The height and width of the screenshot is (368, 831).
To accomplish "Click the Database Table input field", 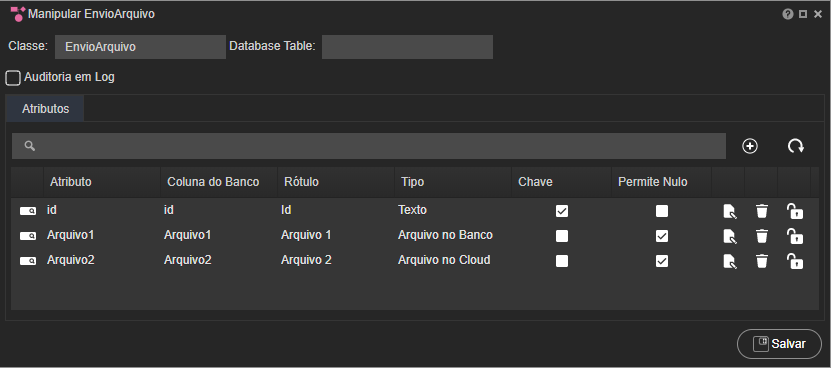I will pyautogui.click(x=407, y=47).
